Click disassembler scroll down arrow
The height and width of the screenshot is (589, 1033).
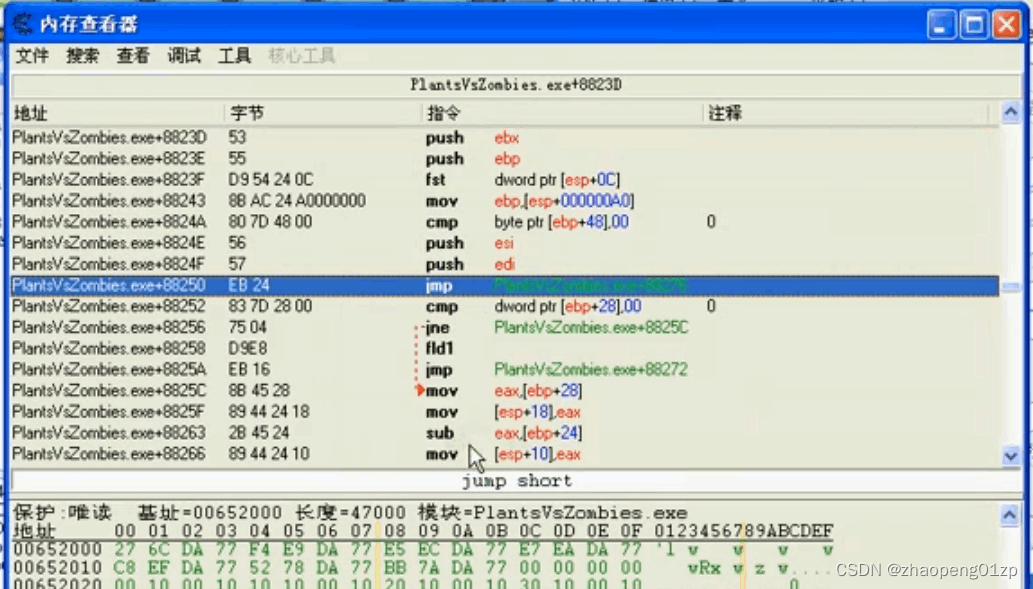(1011, 455)
